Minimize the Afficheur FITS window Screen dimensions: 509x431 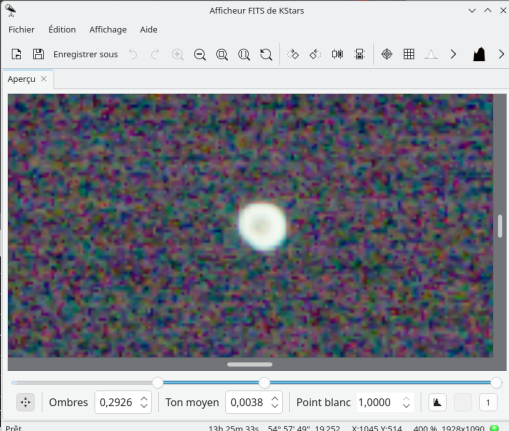point(472,11)
